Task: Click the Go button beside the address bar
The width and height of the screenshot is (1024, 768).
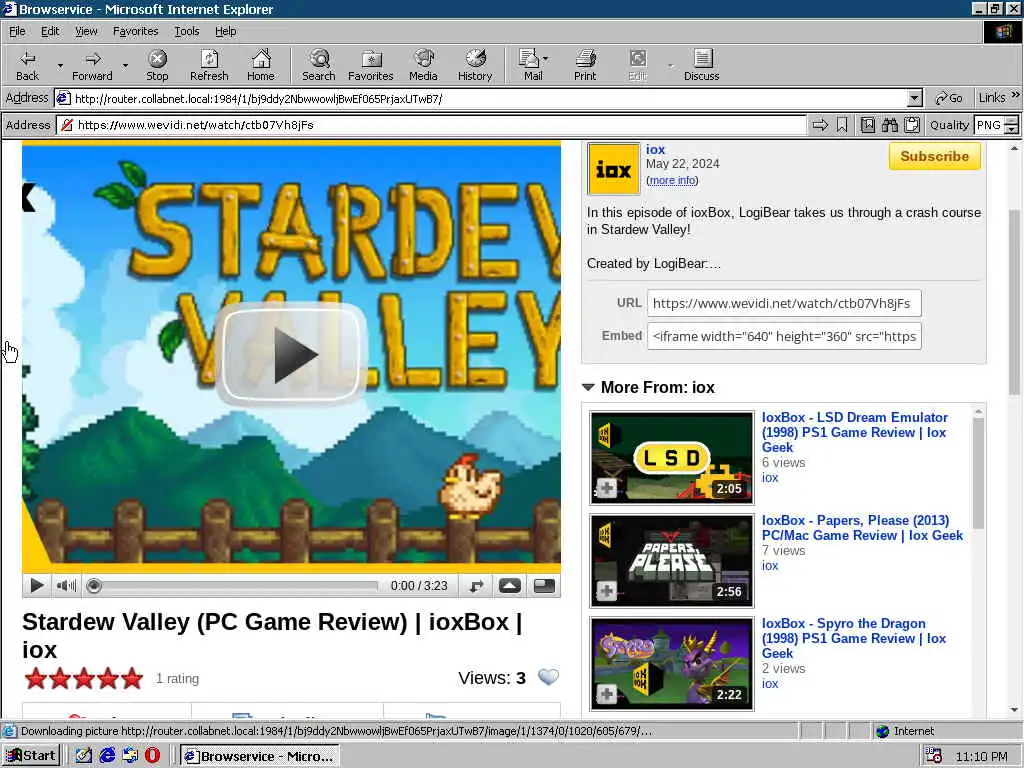Action: coord(949,99)
